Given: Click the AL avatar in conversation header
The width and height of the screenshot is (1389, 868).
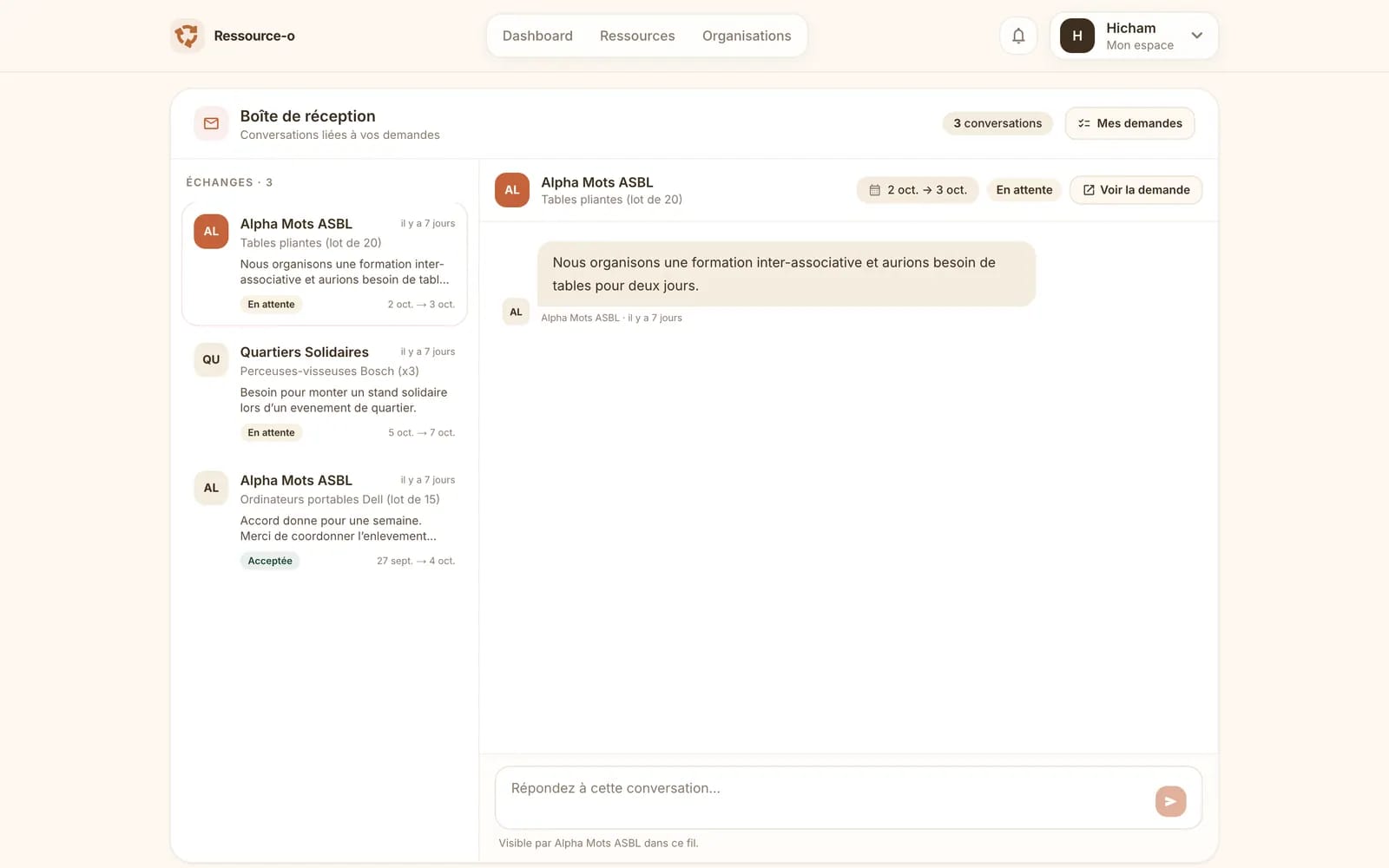Looking at the screenshot, I should click(512, 190).
